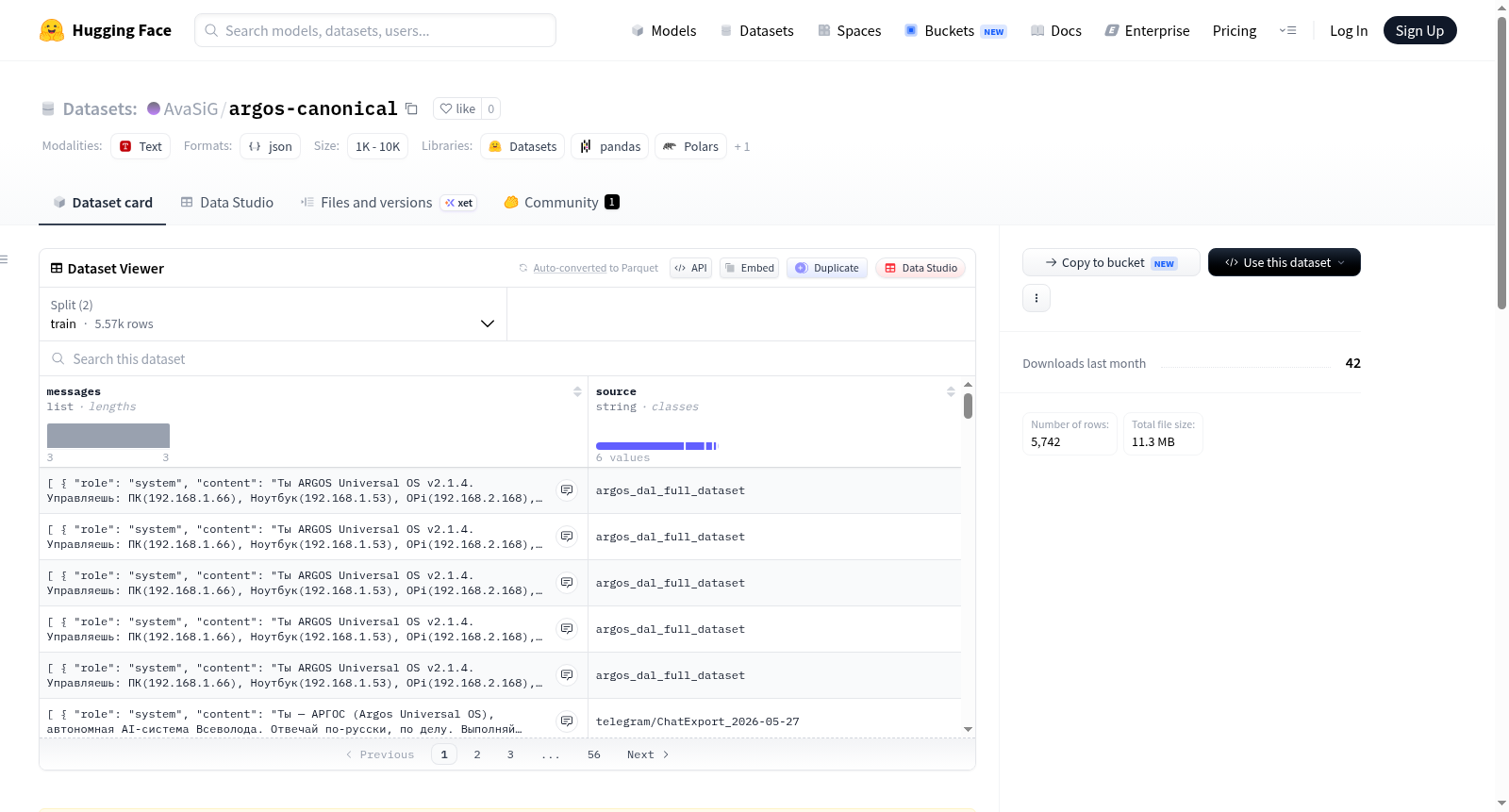The image size is (1509, 812).
Task: Click the AvaSiG author avatar
Action: (x=154, y=108)
